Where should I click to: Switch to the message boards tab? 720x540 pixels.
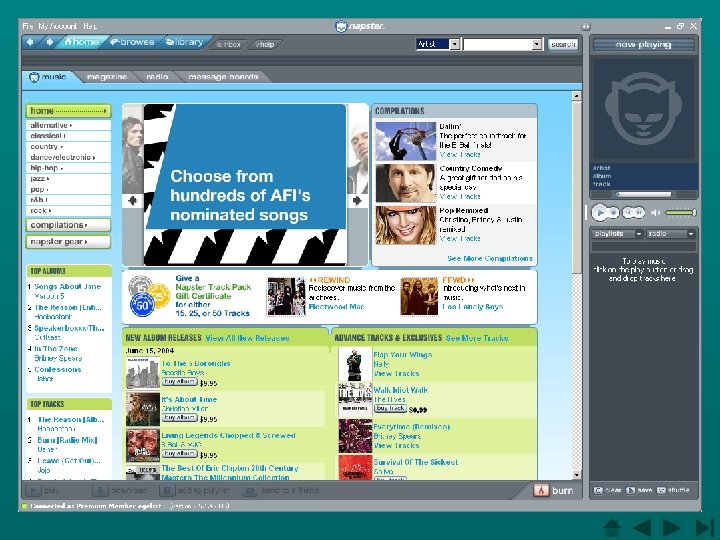[x=223, y=77]
